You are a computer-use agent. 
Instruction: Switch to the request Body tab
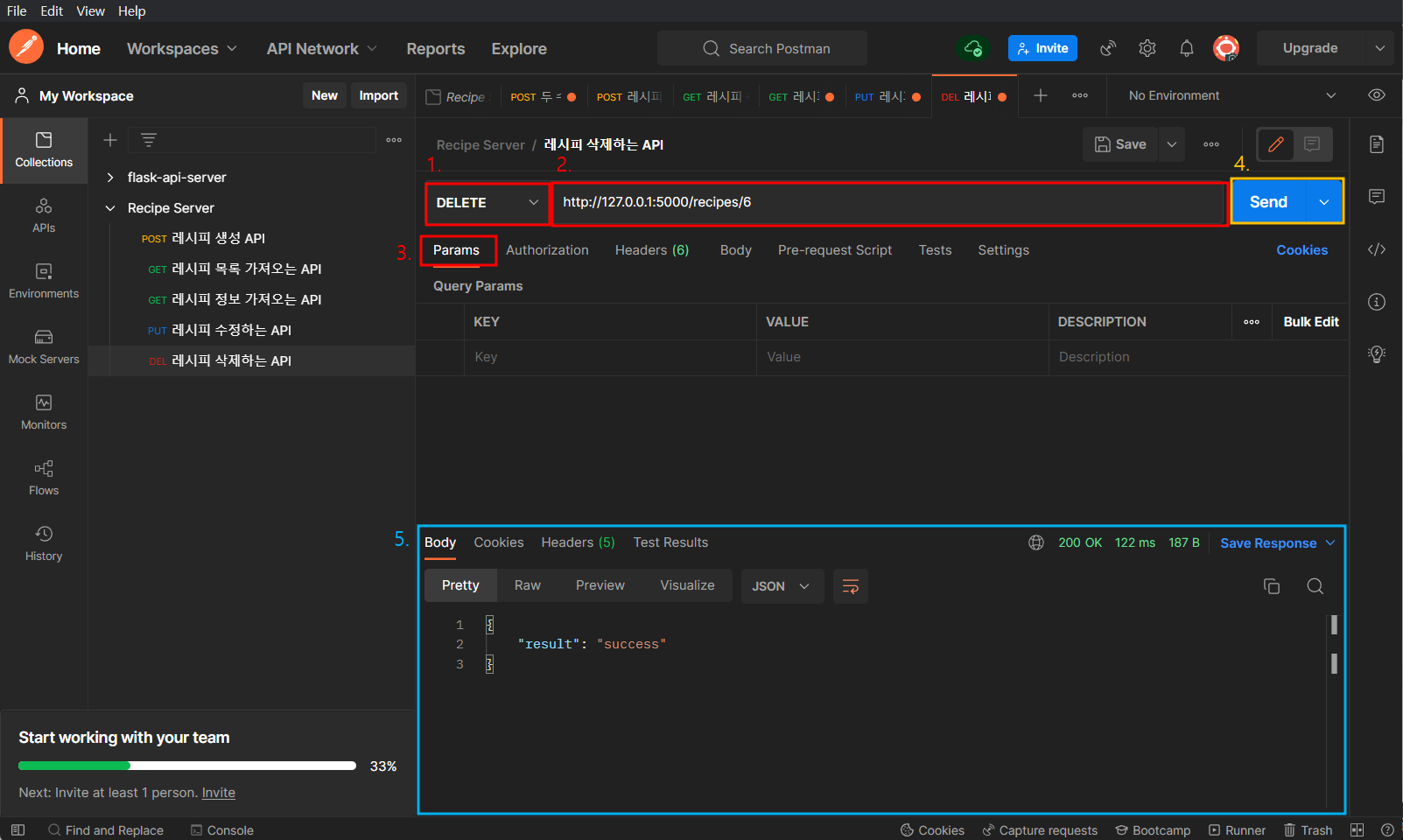pos(736,250)
